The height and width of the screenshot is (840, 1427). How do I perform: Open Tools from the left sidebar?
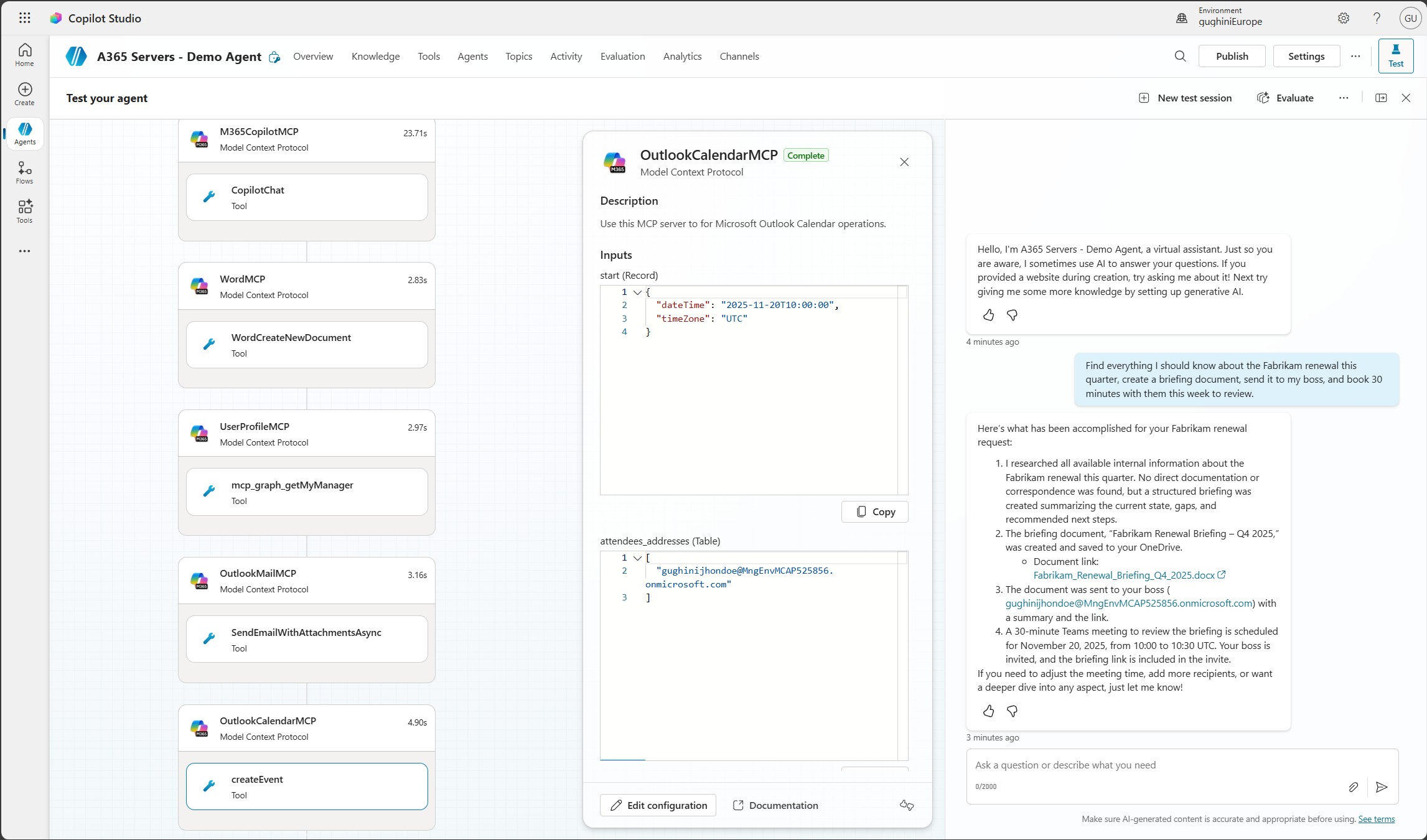(25, 212)
